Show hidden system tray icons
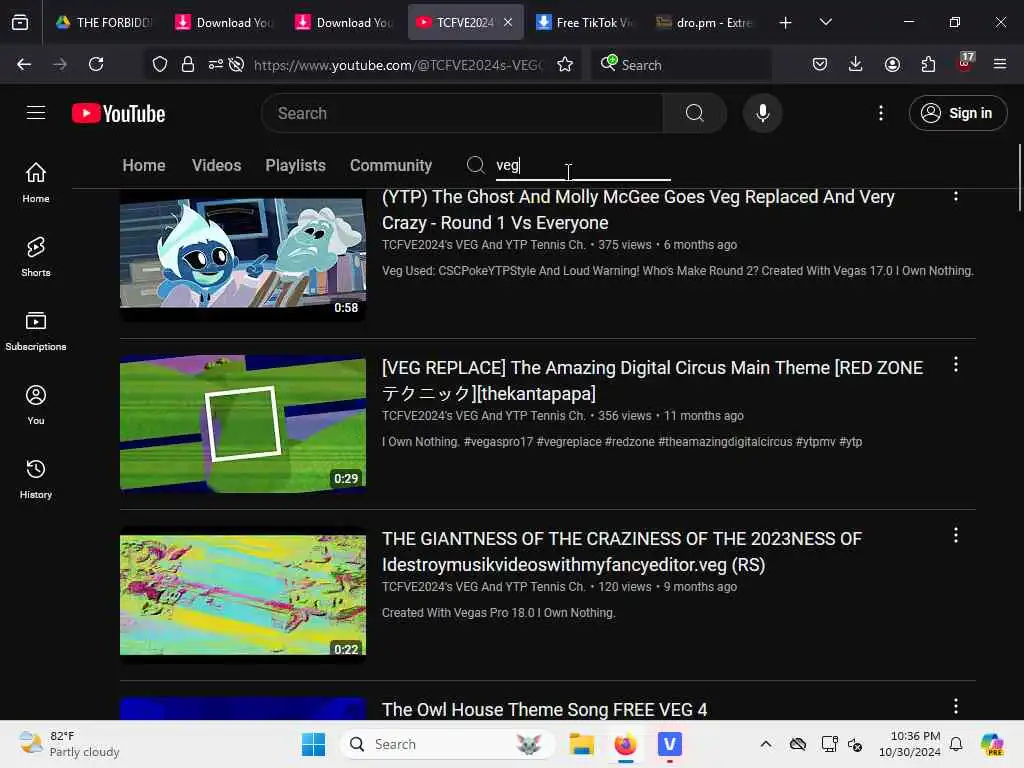The width and height of the screenshot is (1024, 768). point(765,744)
